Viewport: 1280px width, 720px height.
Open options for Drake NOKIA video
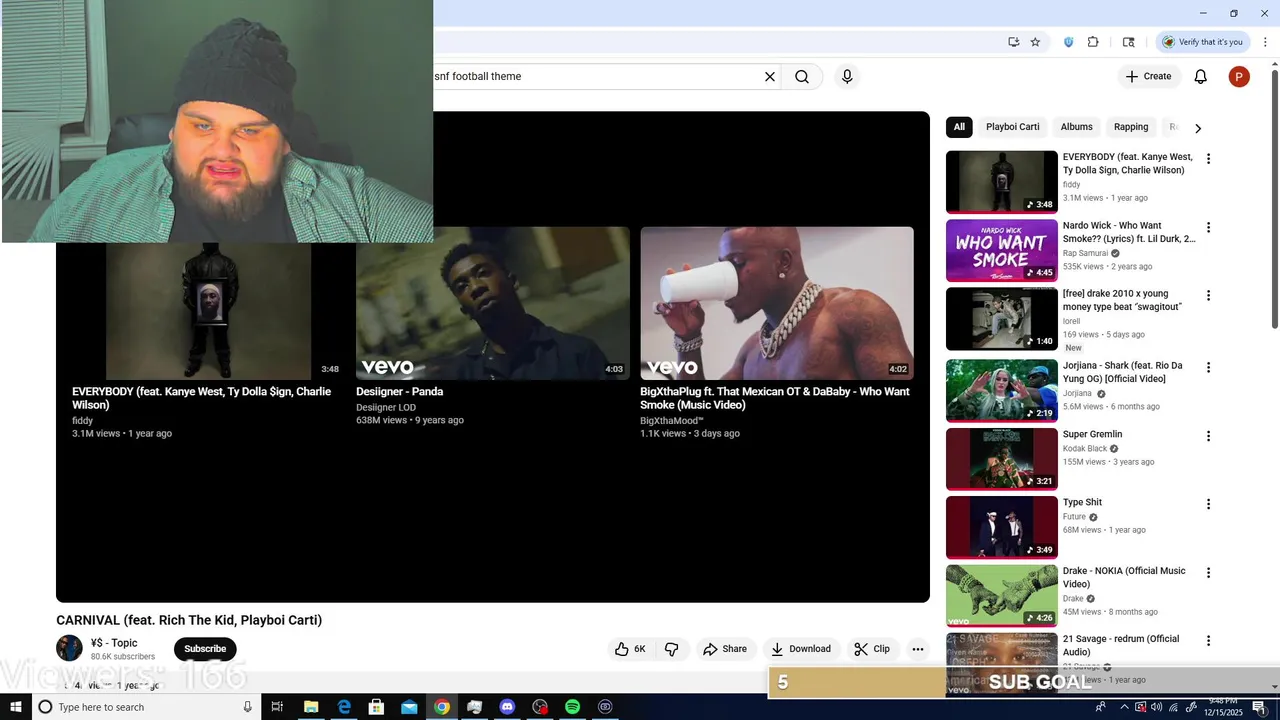coord(1208,573)
